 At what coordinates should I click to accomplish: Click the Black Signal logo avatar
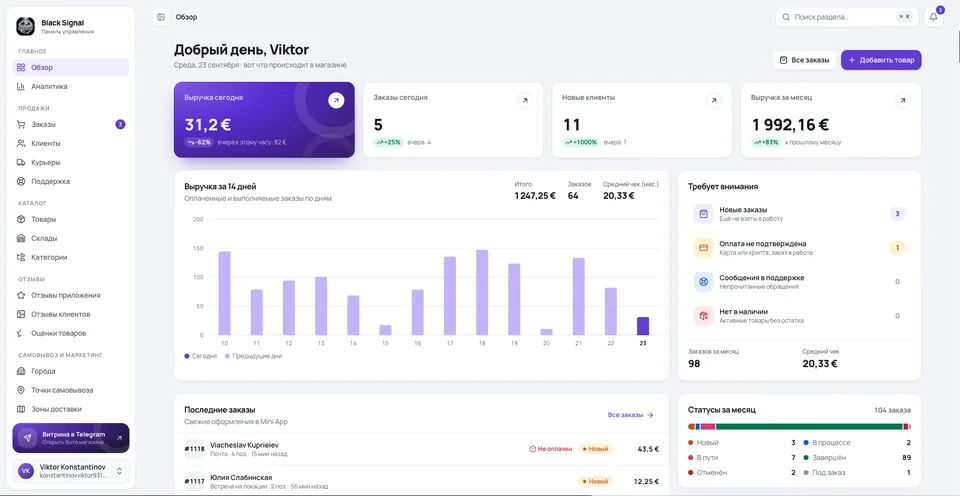(x=26, y=26)
